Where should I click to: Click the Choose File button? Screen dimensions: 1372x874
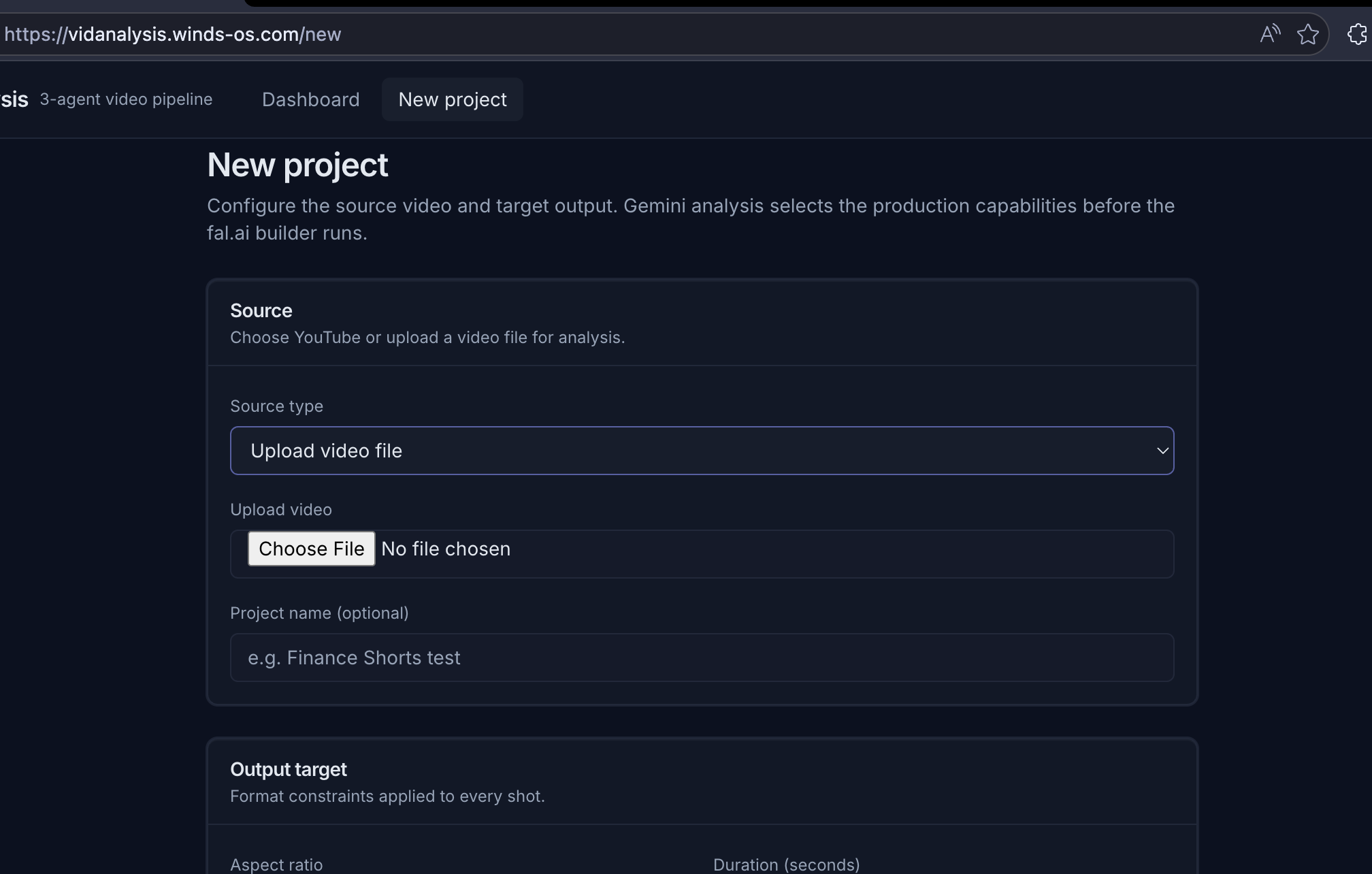pyautogui.click(x=312, y=549)
